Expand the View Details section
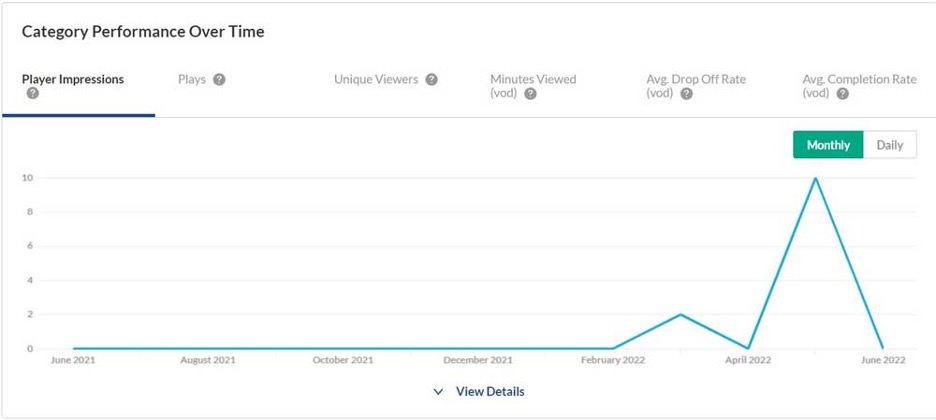936x420 pixels. click(489, 391)
